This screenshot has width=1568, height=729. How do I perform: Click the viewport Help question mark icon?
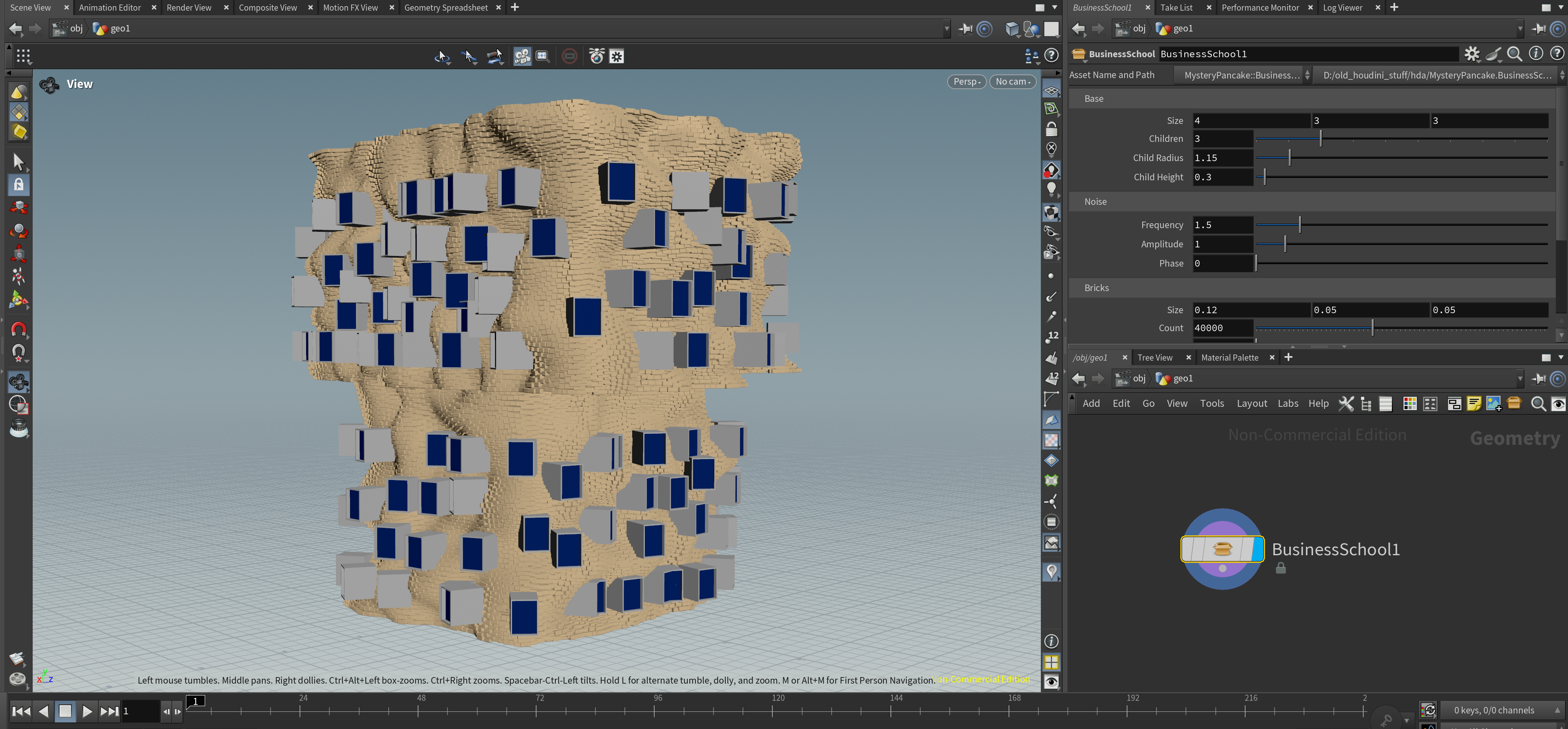(1051, 56)
